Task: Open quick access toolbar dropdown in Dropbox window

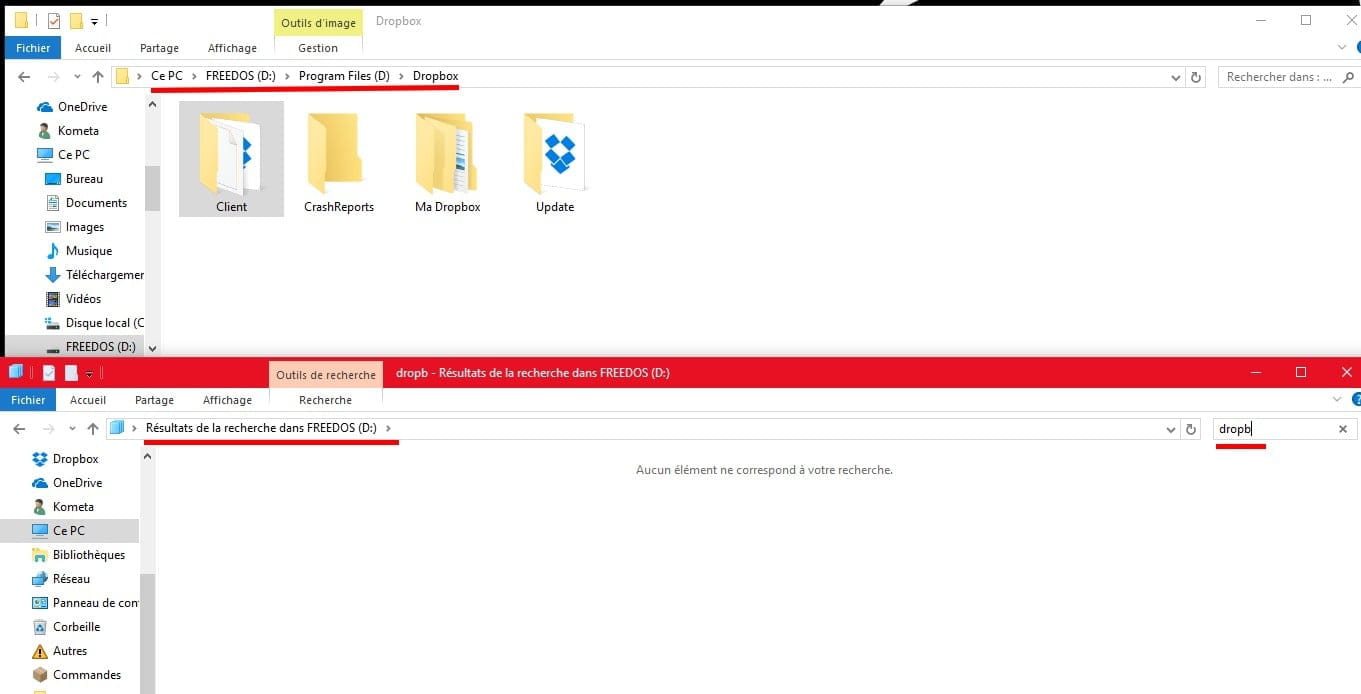Action: click(x=94, y=20)
